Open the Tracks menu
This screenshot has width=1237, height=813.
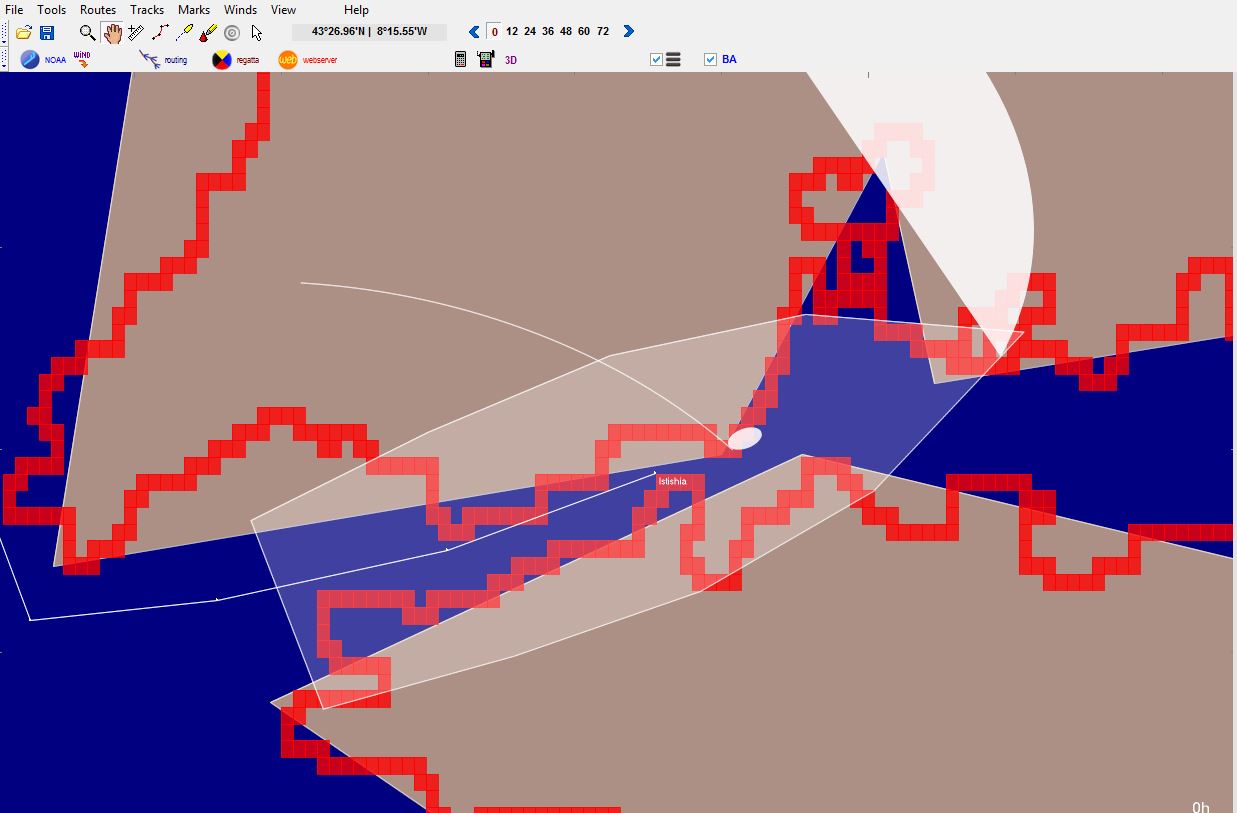click(147, 9)
